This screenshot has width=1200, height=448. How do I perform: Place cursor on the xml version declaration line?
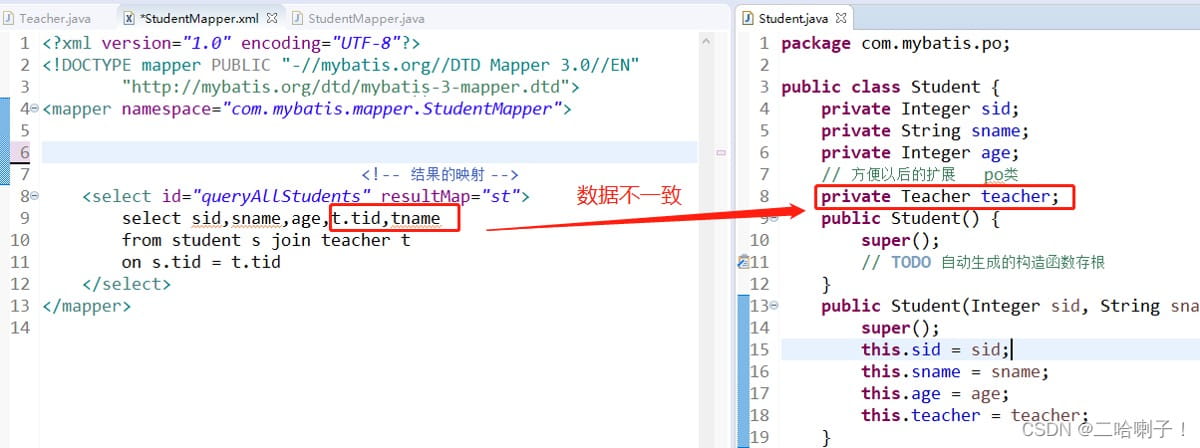[232, 43]
